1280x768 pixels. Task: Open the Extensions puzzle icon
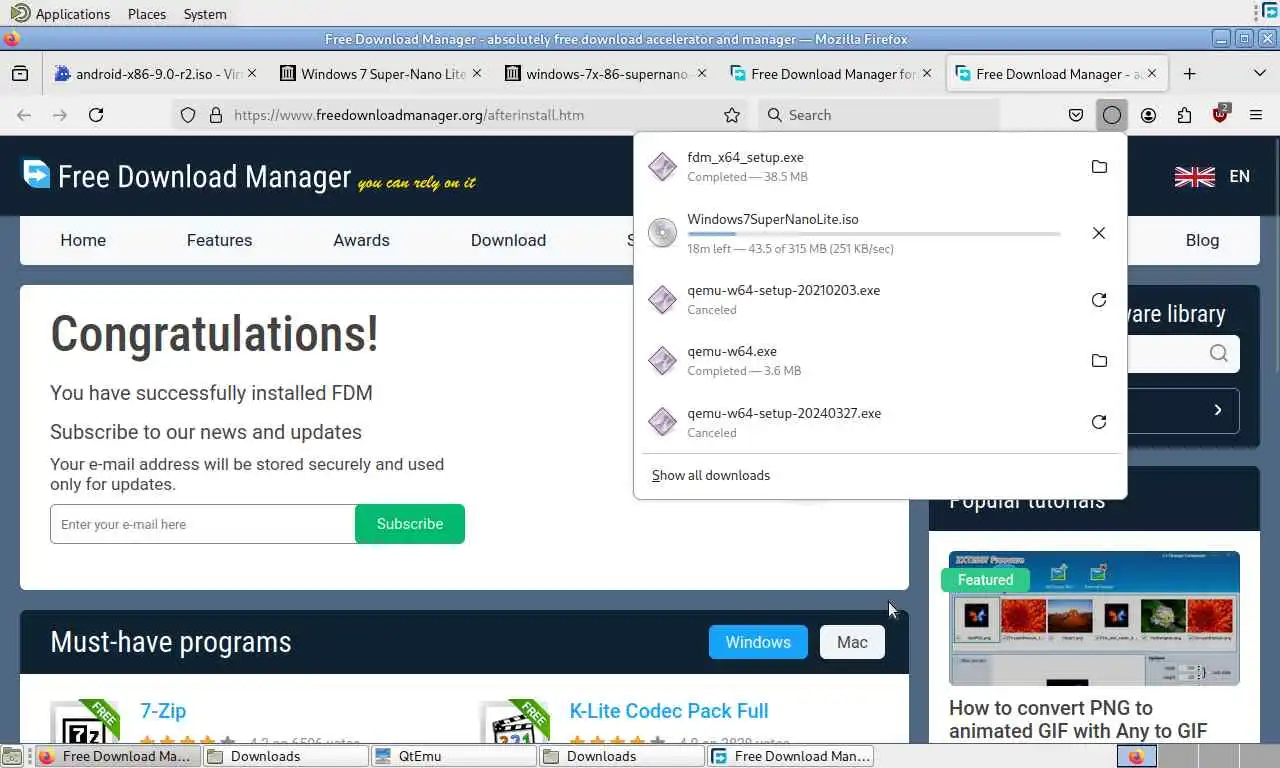pyautogui.click(x=1184, y=115)
